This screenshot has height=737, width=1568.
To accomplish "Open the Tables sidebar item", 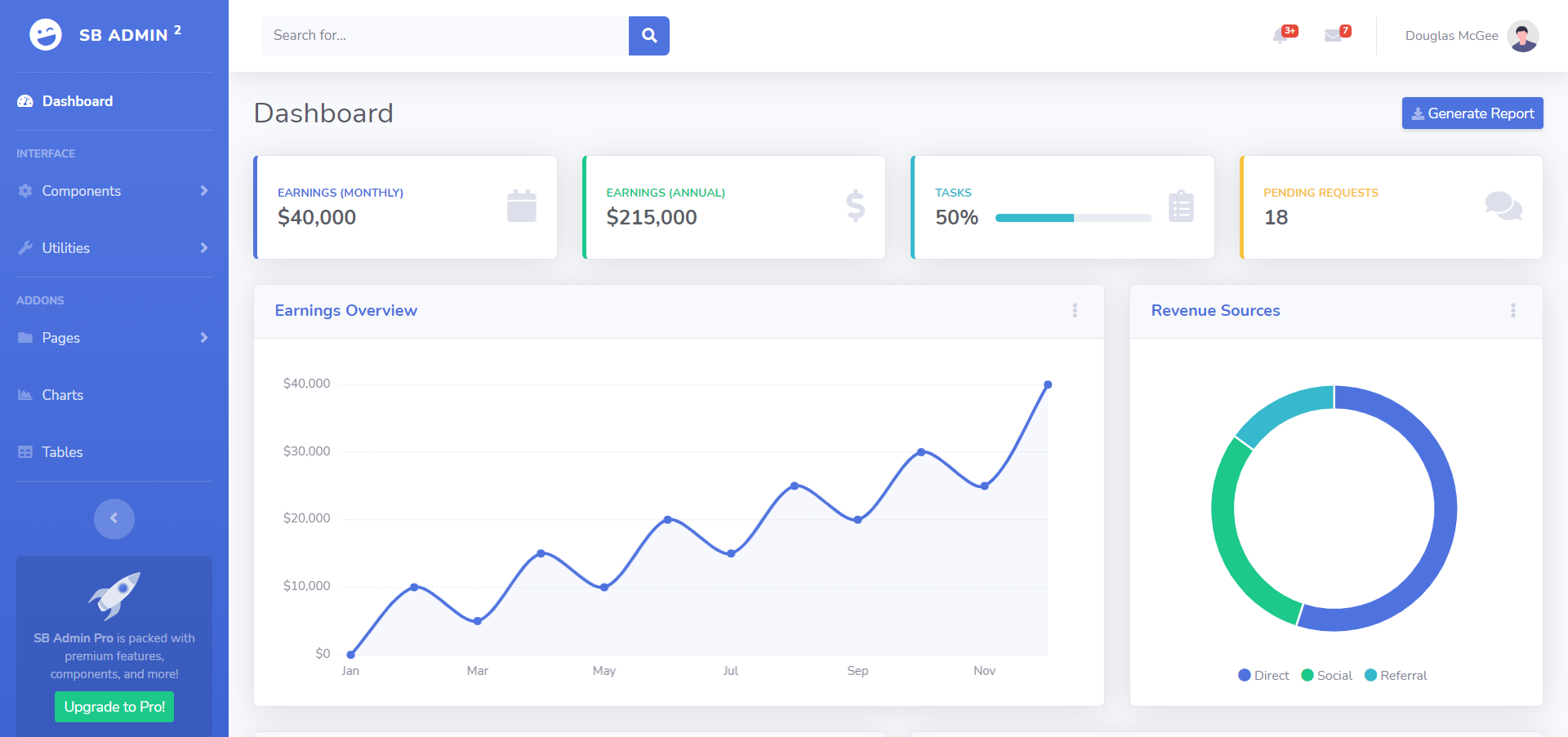I will click(x=62, y=452).
